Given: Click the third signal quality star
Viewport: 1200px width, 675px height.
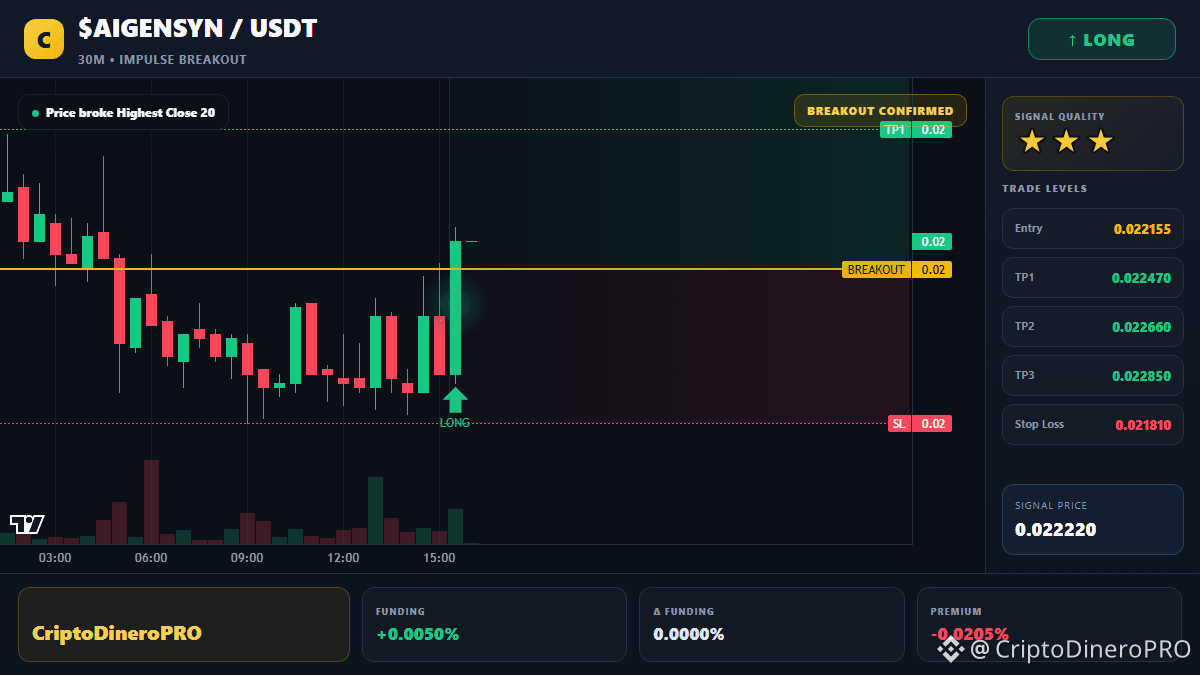Looking at the screenshot, I should [x=1100, y=142].
